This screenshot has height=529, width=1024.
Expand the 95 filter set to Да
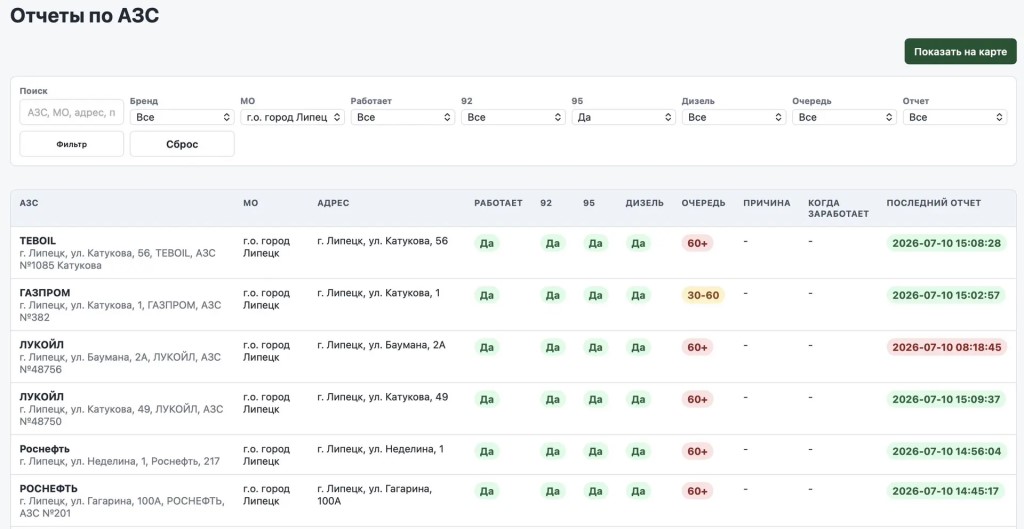[x=623, y=117]
